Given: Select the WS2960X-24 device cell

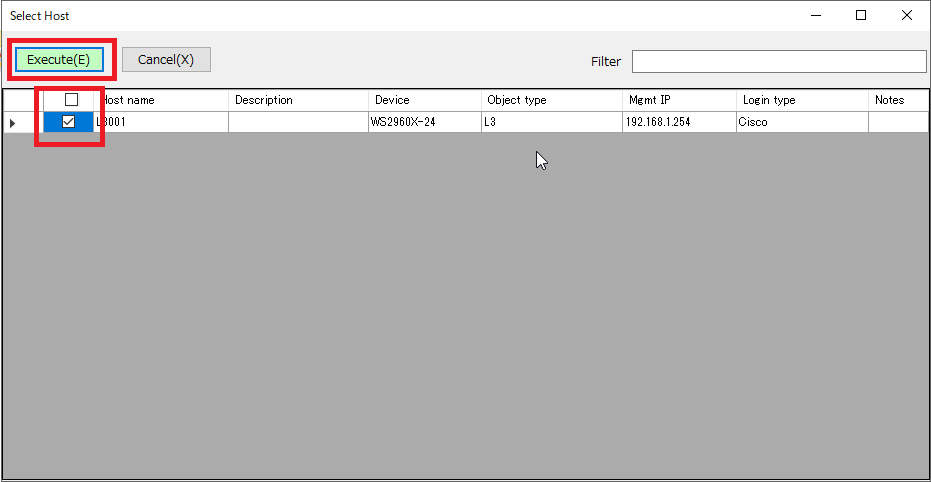Looking at the screenshot, I should [424, 122].
